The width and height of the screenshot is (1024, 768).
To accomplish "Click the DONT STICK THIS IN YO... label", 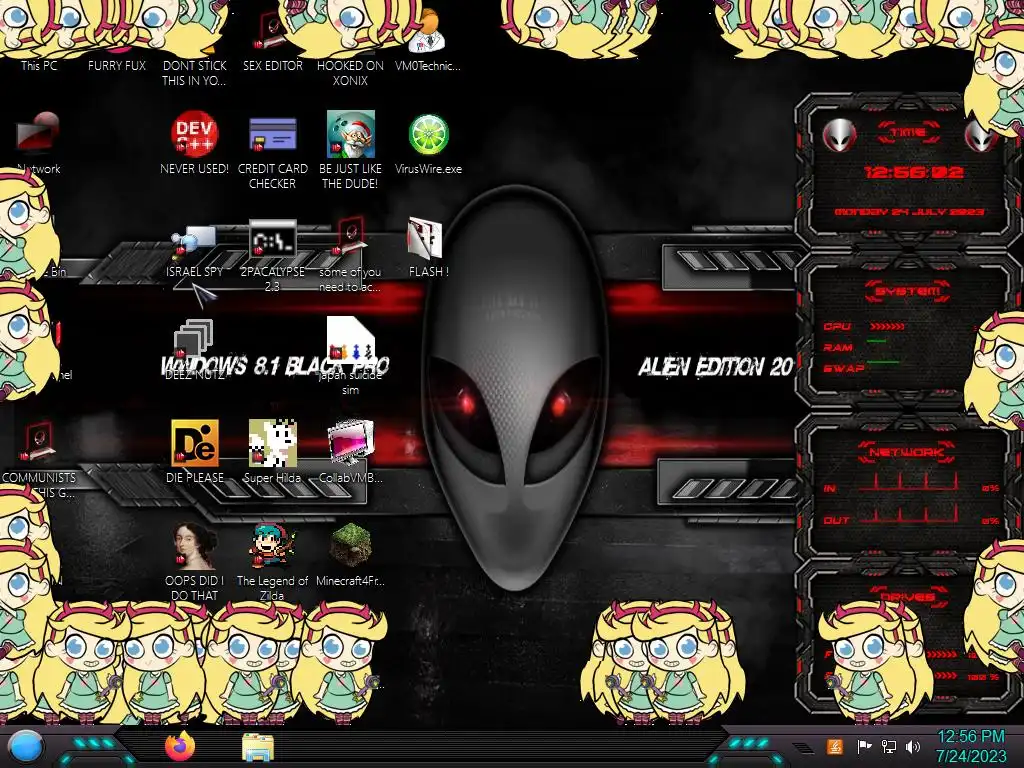I will [x=194, y=73].
